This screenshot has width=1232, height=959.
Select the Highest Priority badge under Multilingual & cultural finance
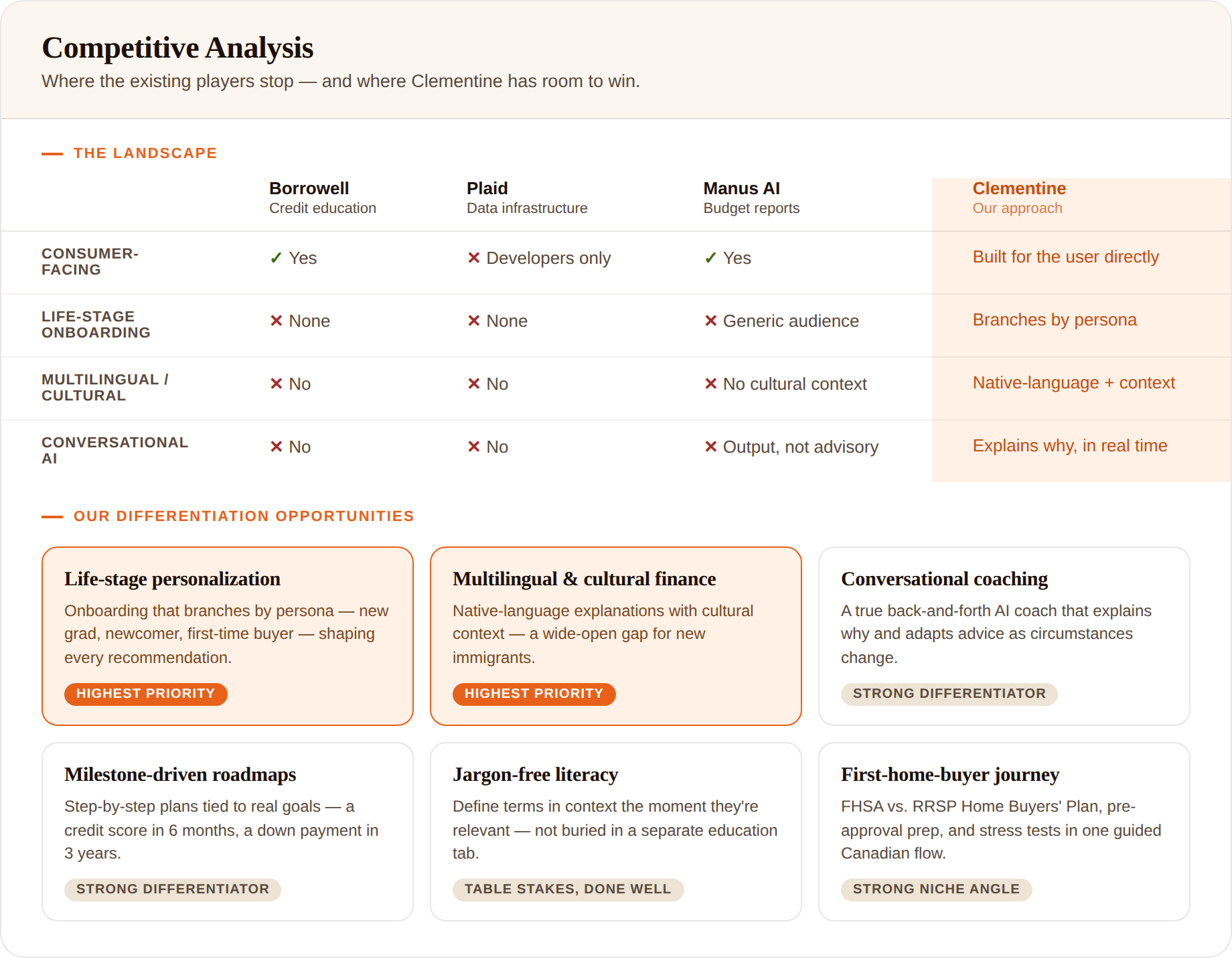(534, 694)
